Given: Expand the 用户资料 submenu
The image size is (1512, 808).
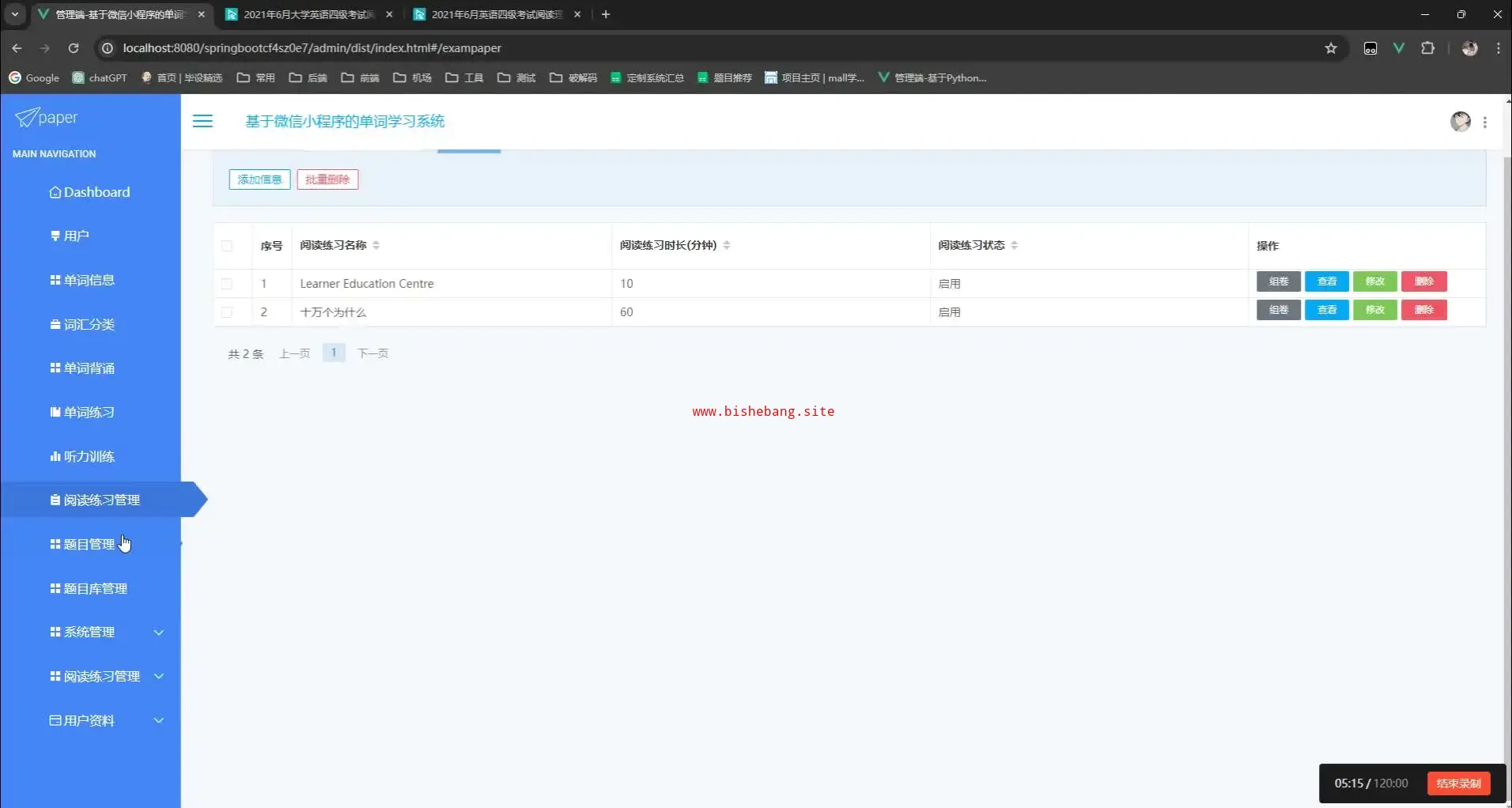Looking at the screenshot, I should (x=159, y=720).
